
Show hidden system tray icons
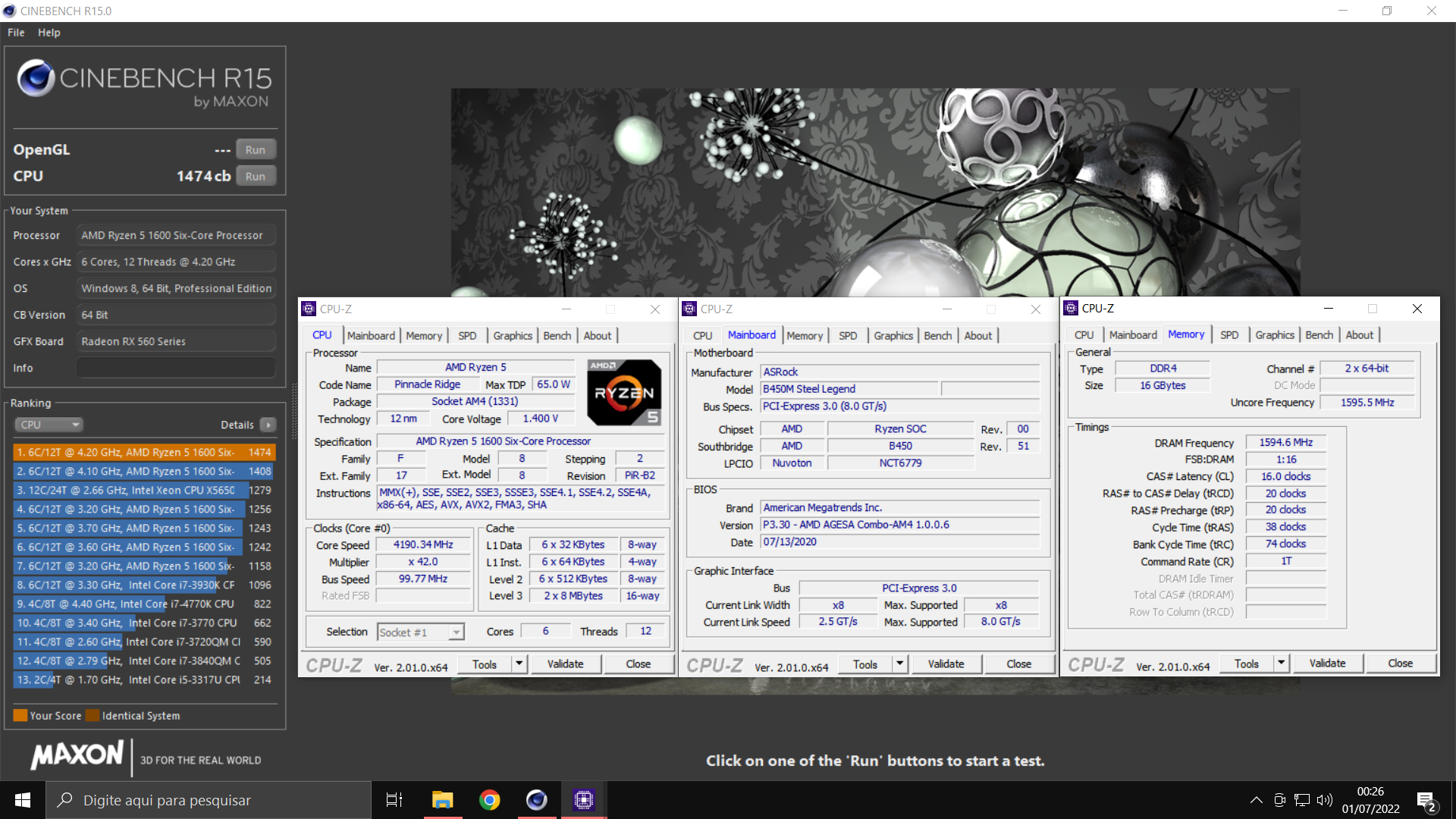pos(1257,800)
